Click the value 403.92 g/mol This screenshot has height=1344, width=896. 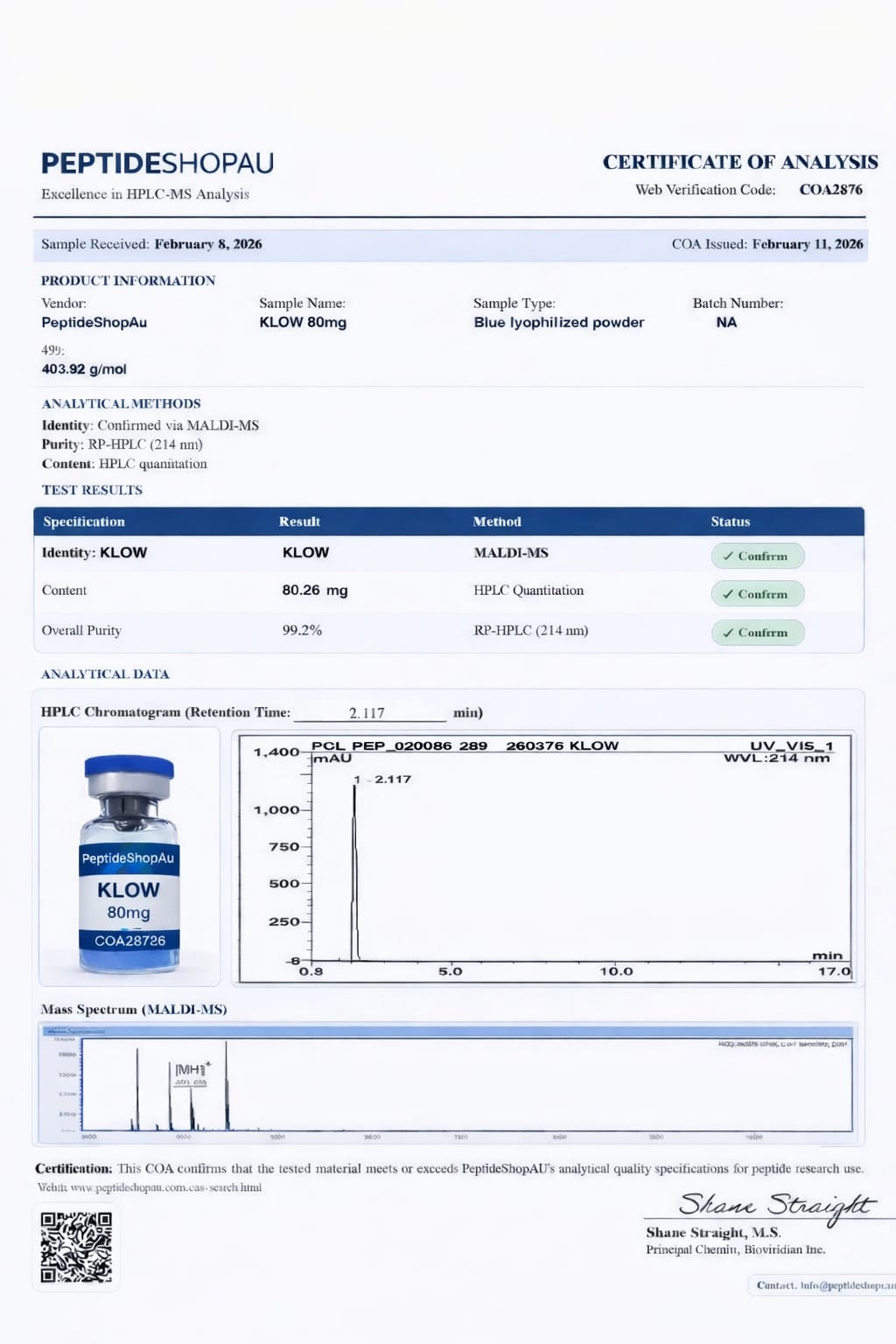pos(84,369)
